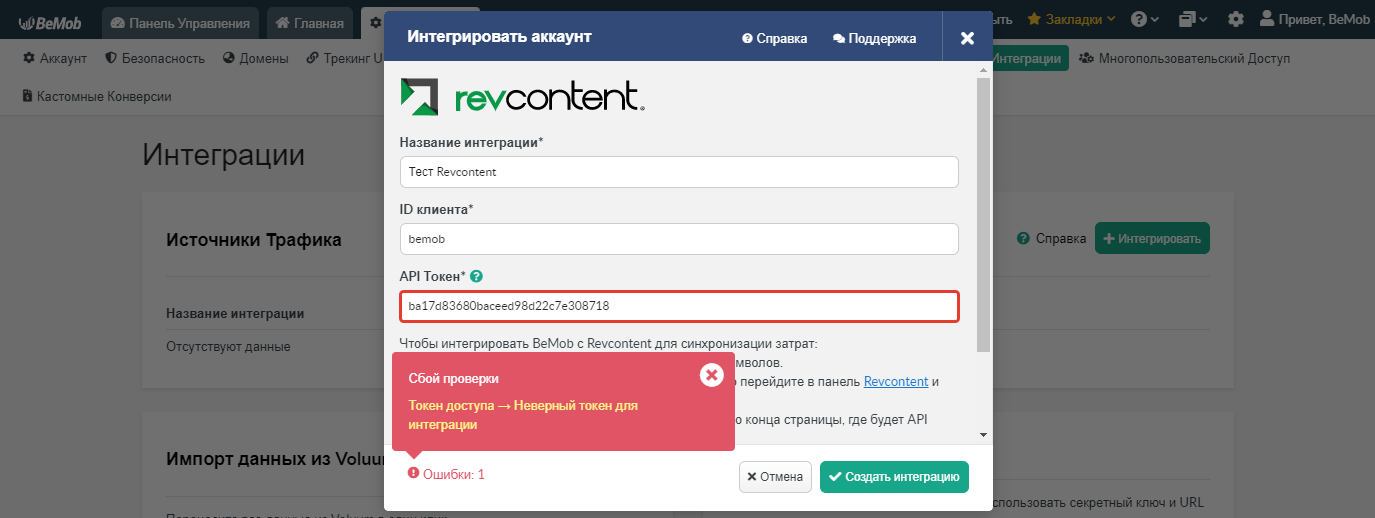Click the Ошибки: 1 error indicator
The height and width of the screenshot is (518, 1375).
[x=446, y=474]
